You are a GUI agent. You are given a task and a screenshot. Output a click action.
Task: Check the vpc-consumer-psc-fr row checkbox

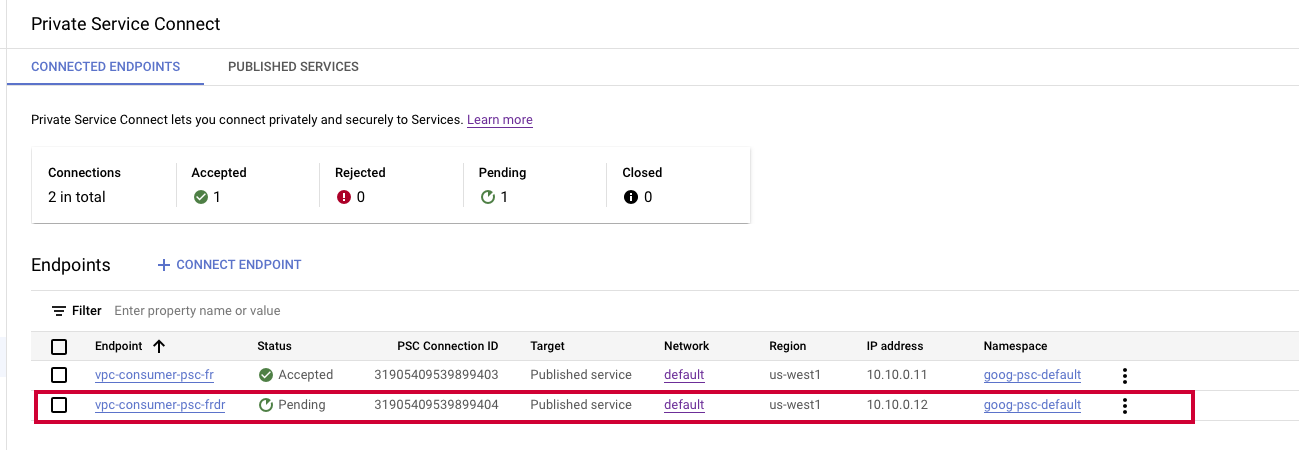coord(59,375)
